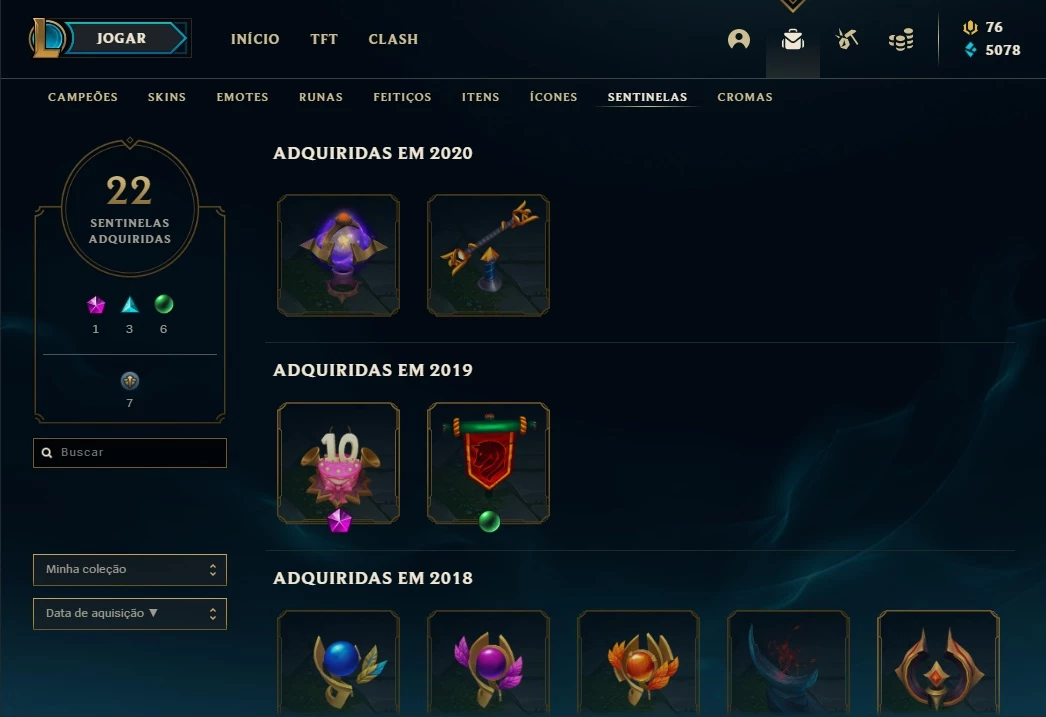
Task: Switch to the Cromas tab
Action: (x=744, y=97)
